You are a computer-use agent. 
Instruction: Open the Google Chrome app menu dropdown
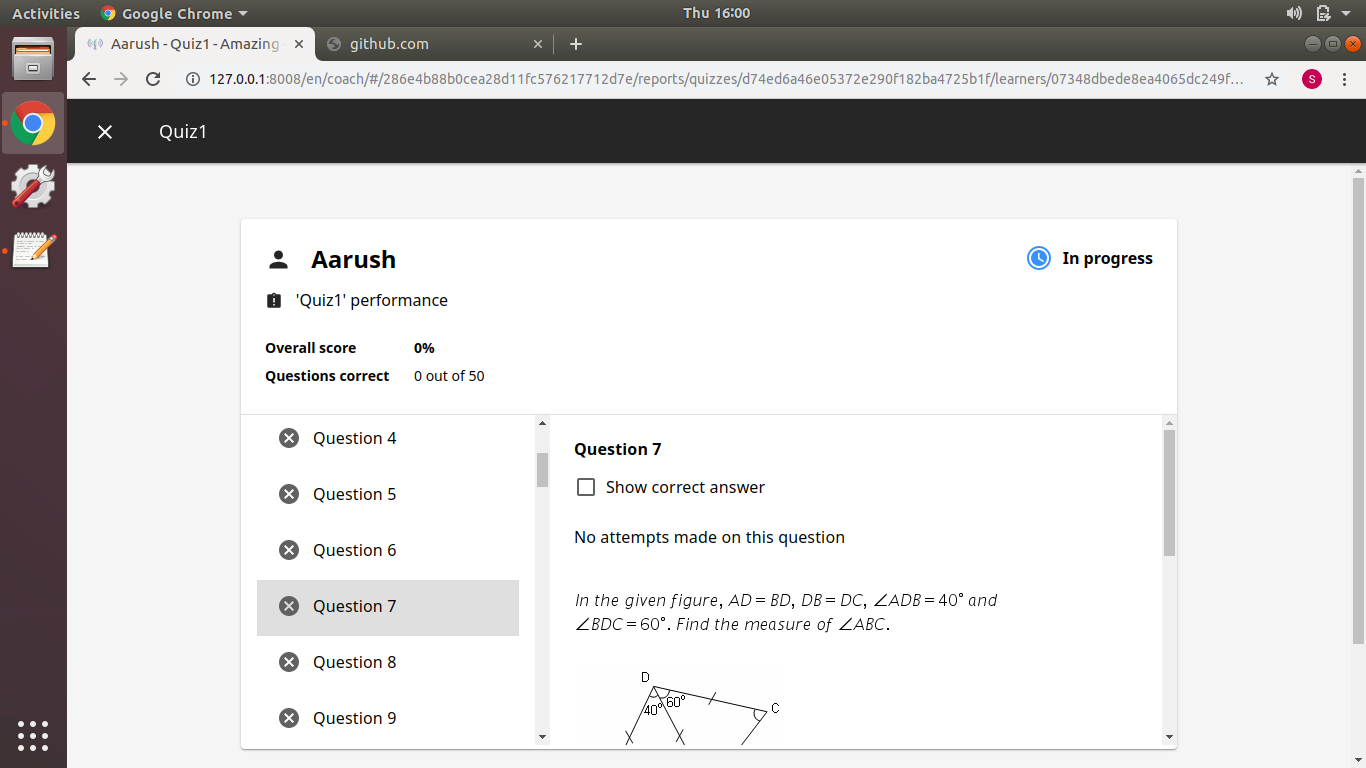pos(174,13)
